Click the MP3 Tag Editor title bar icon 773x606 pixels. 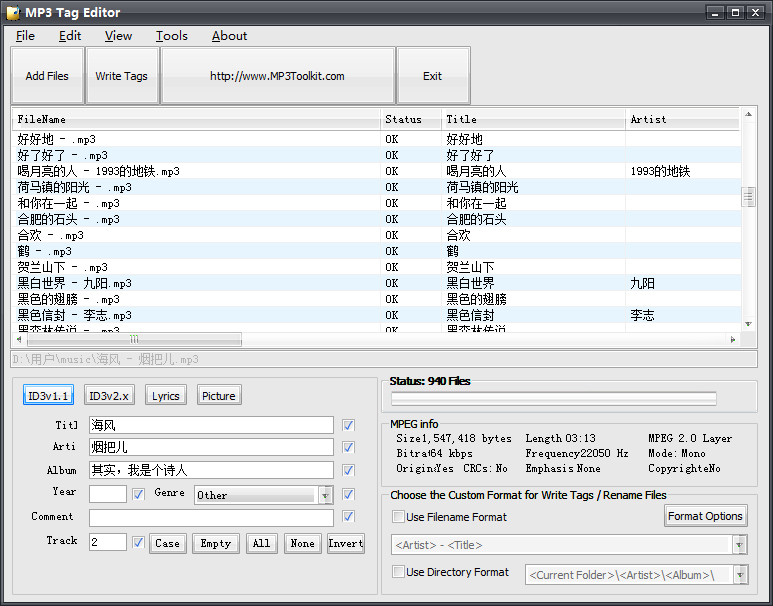coord(13,12)
